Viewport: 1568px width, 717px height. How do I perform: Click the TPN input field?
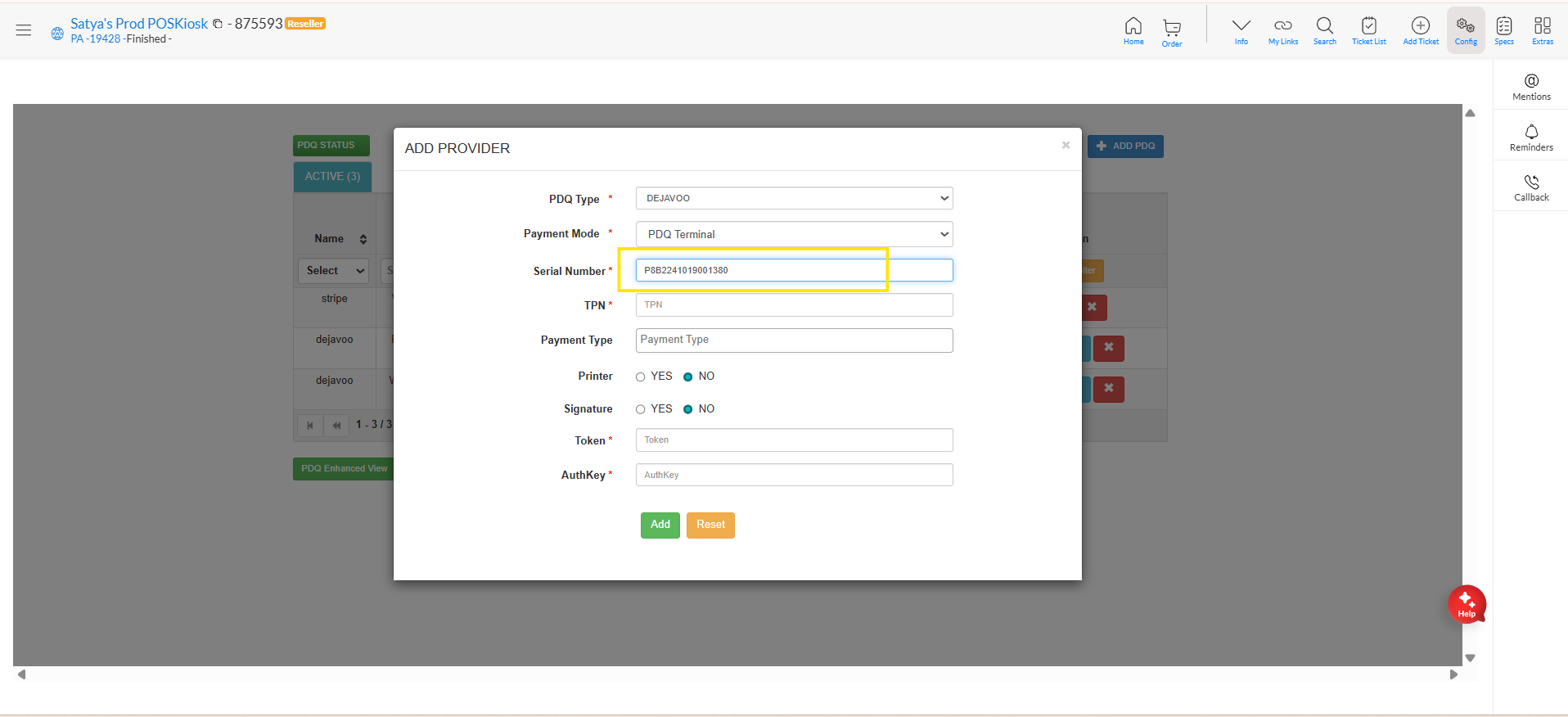click(794, 305)
